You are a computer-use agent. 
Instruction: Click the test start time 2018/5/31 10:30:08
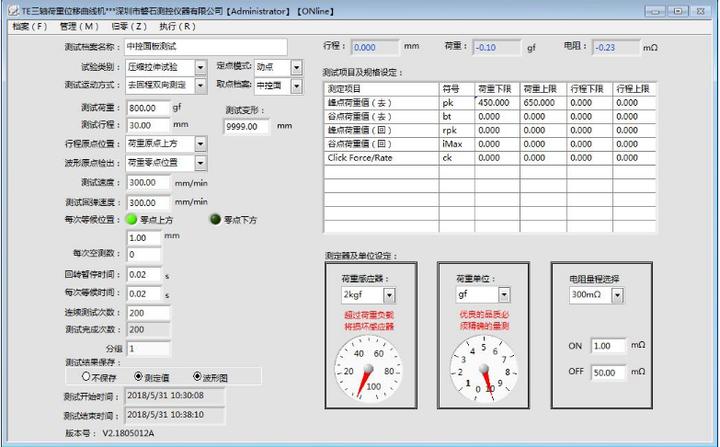tap(174, 396)
